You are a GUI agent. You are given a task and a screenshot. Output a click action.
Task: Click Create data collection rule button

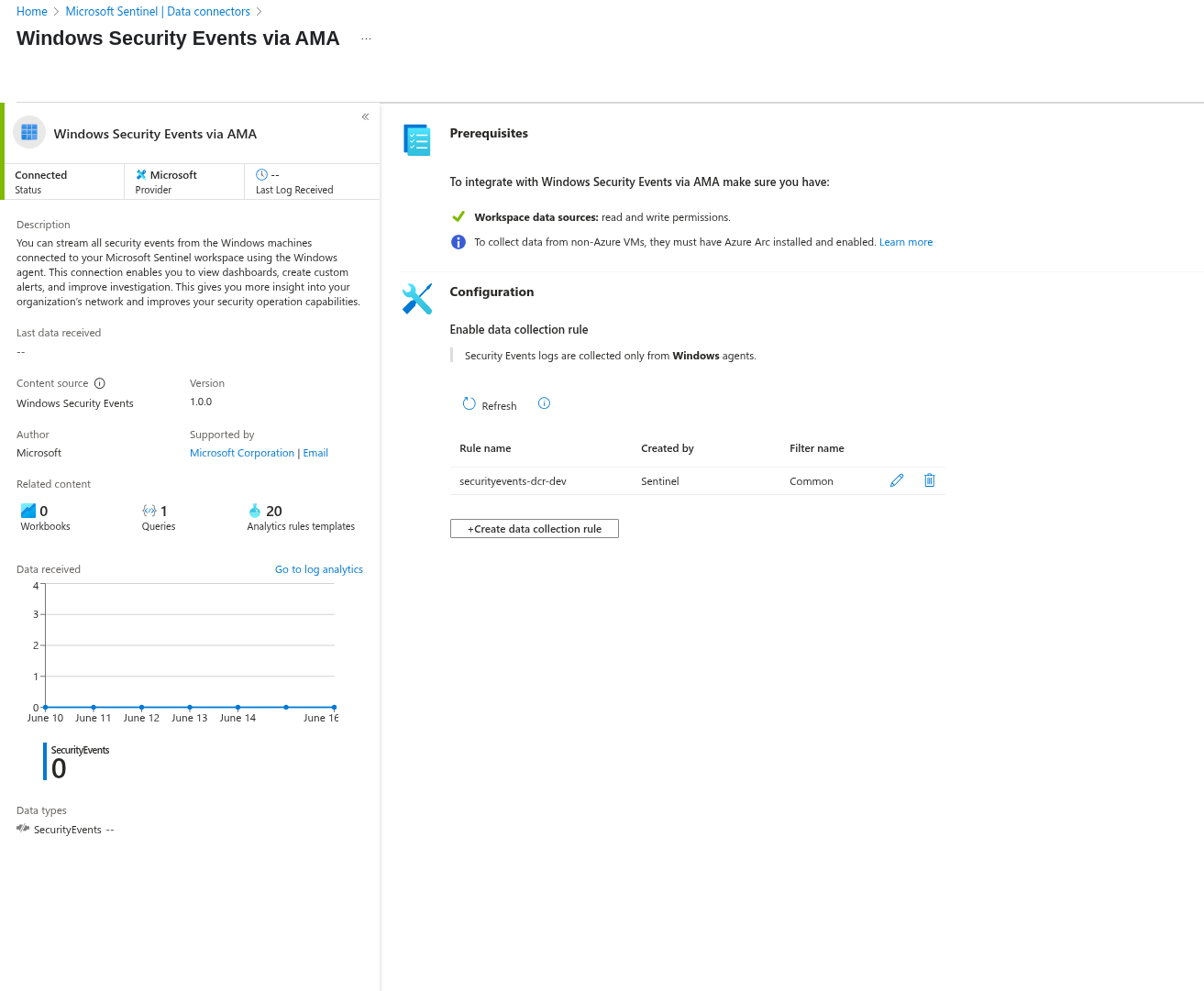[535, 529]
